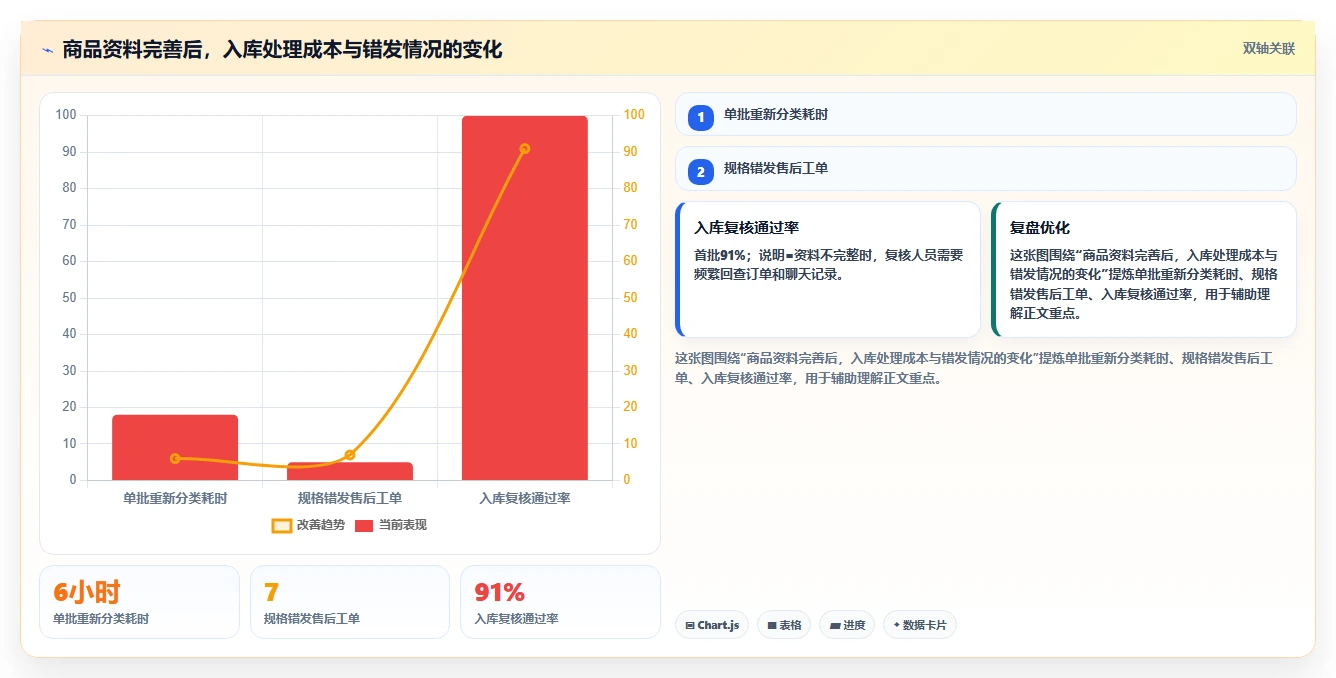Toggle the 当前表现 legend item
Image resolution: width=1336 pixels, height=678 pixels.
391,525
